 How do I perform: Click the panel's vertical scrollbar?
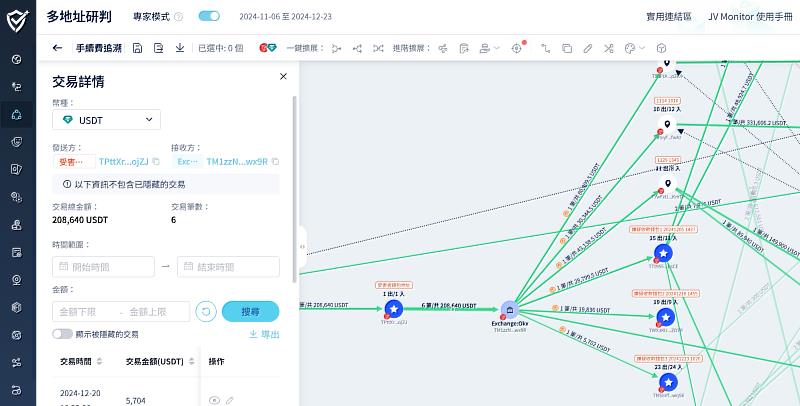pos(294,189)
